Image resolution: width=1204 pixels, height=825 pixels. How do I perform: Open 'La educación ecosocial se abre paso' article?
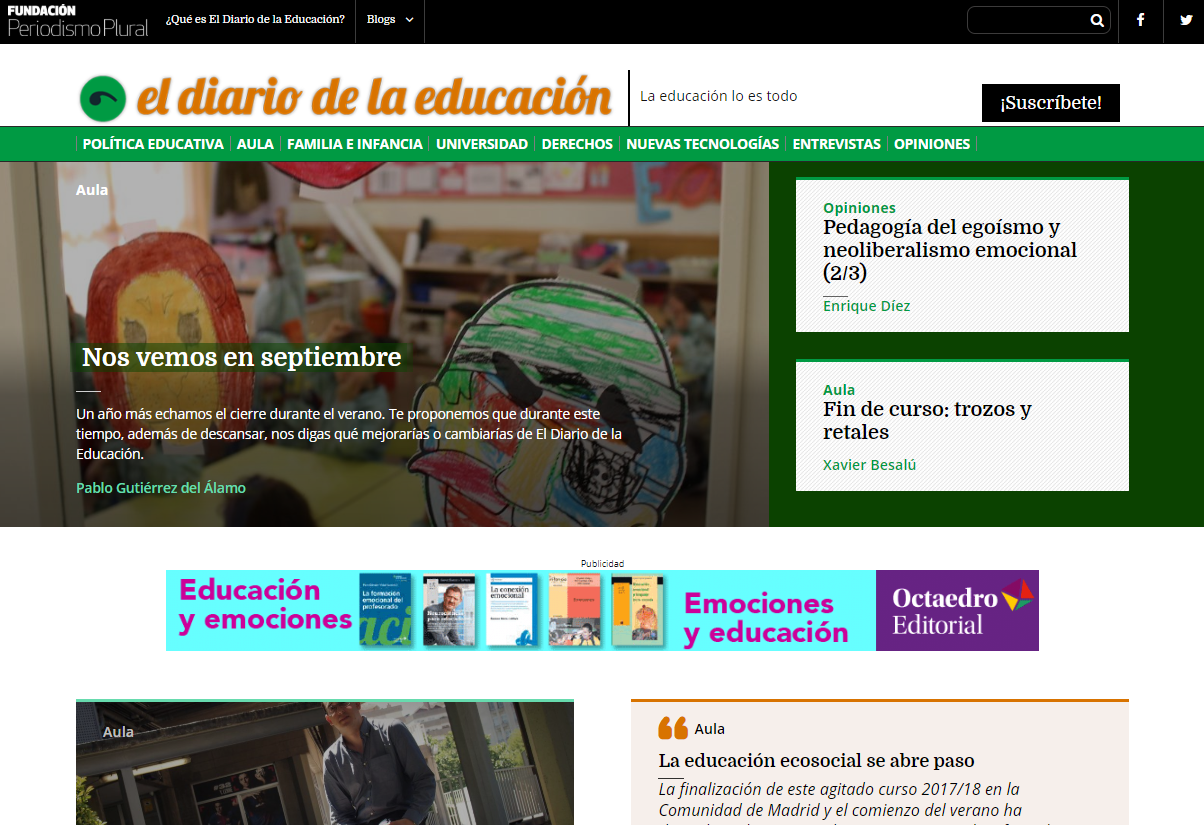tap(816, 761)
